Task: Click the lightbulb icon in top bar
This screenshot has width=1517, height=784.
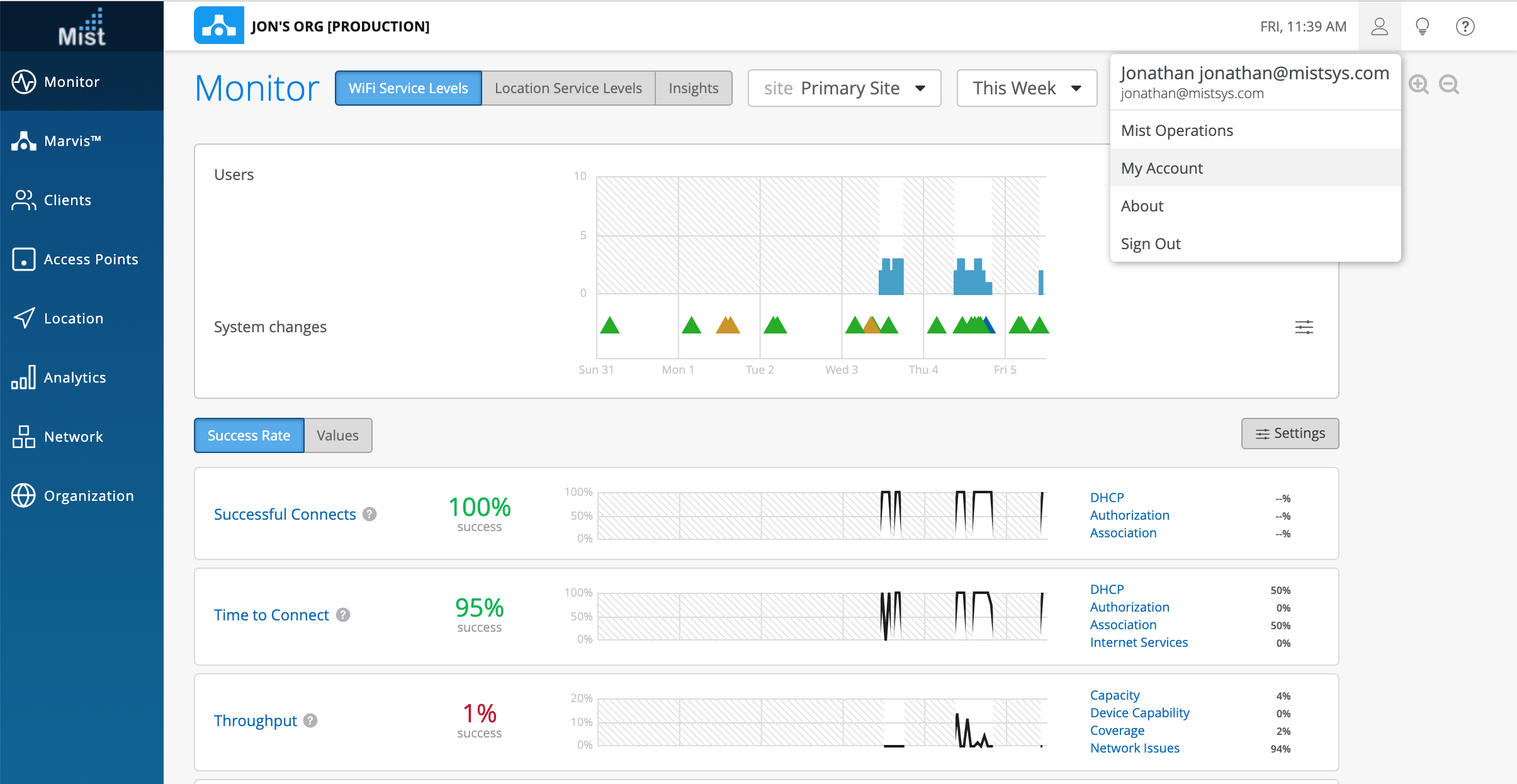Action: (1422, 26)
